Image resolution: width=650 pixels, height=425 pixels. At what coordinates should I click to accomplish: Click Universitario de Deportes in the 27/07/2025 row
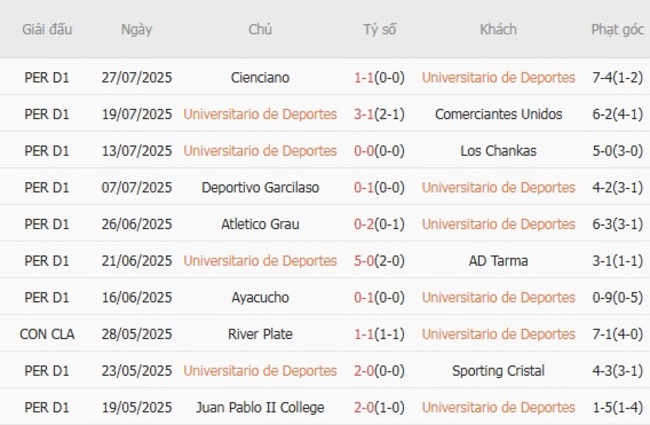coord(498,77)
